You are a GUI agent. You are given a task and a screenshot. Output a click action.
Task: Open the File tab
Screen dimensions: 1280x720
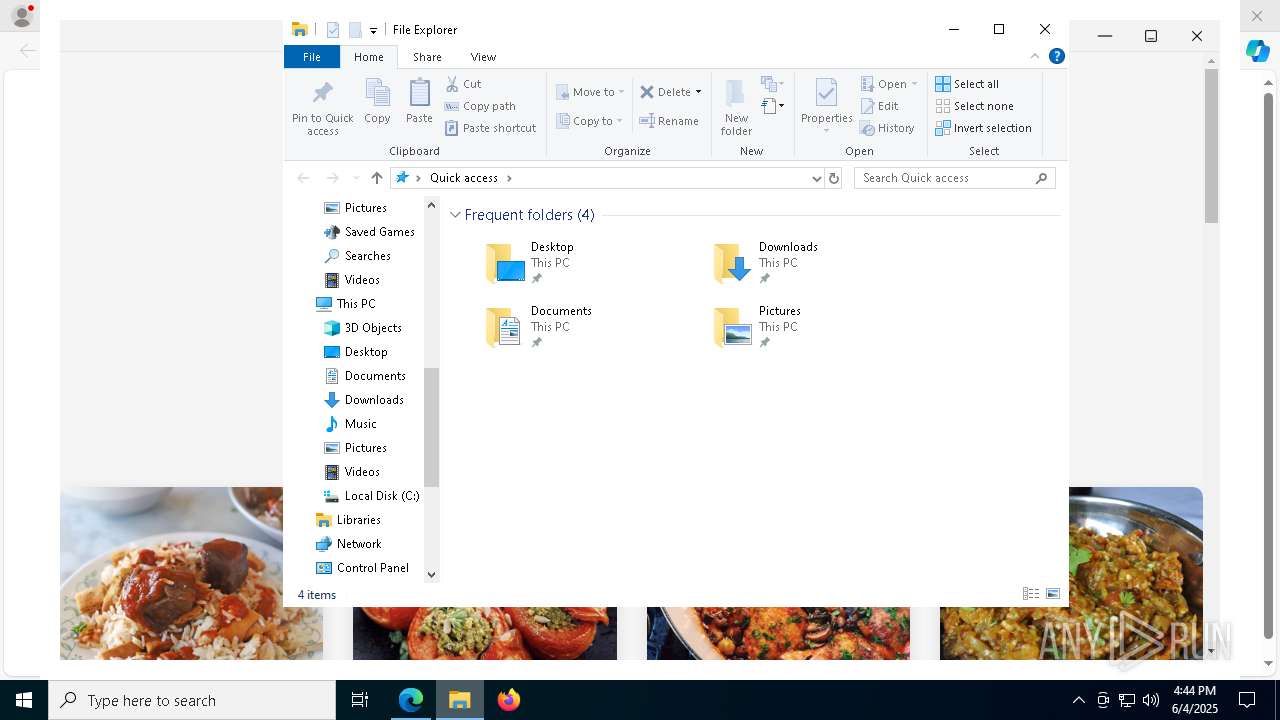point(312,57)
